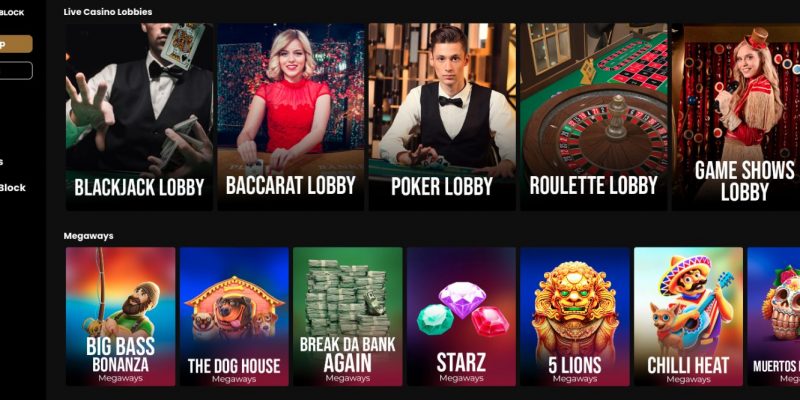Launch 5 Lions Megaways game
This screenshot has height=400, width=800.
click(x=574, y=316)
